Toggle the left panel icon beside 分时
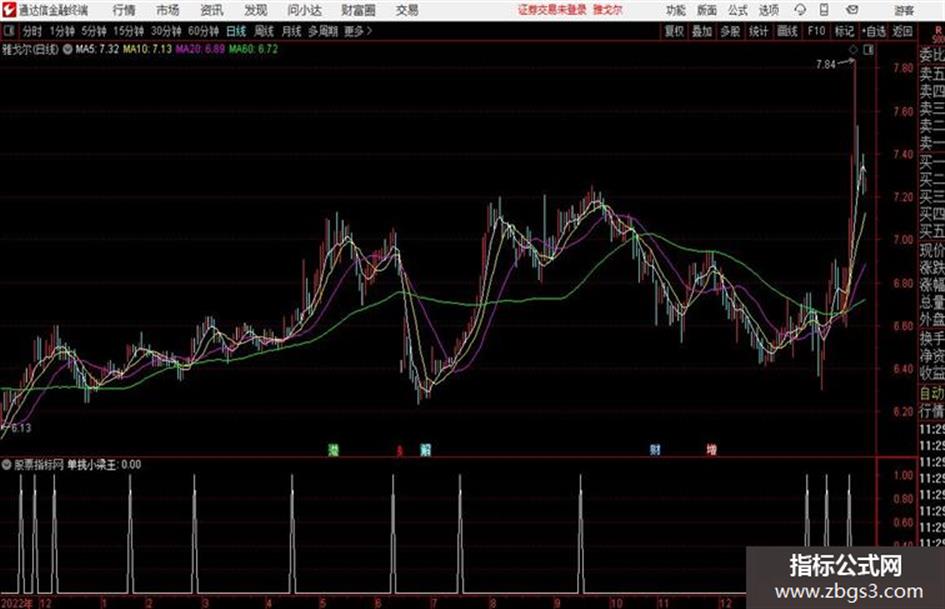This screenshot has width=945, height=609. [x=9, y=31]
